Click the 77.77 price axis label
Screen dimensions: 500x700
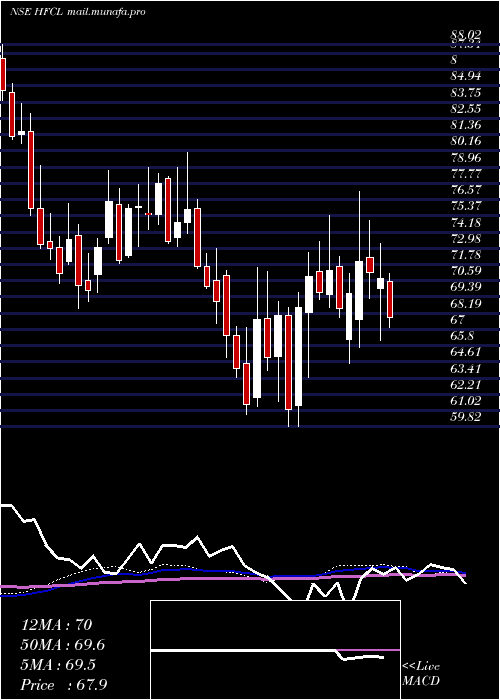pos(466,174)
